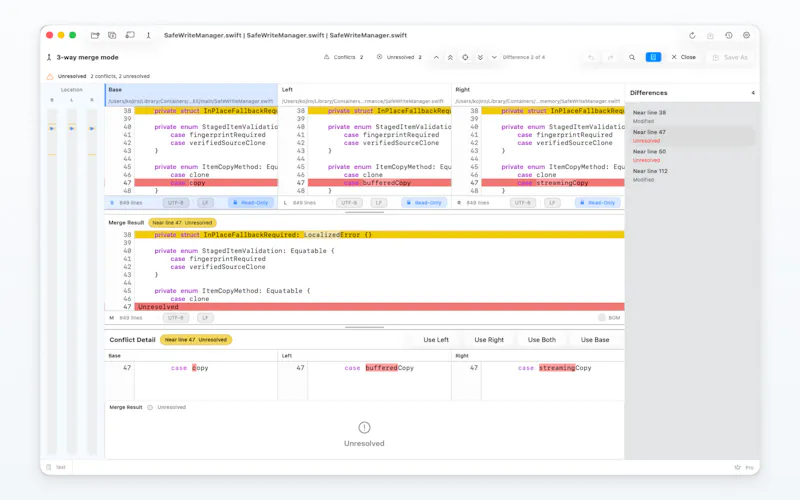Click Use Base to resolve the conflict

pyautogui.click(x=595, y=340)
